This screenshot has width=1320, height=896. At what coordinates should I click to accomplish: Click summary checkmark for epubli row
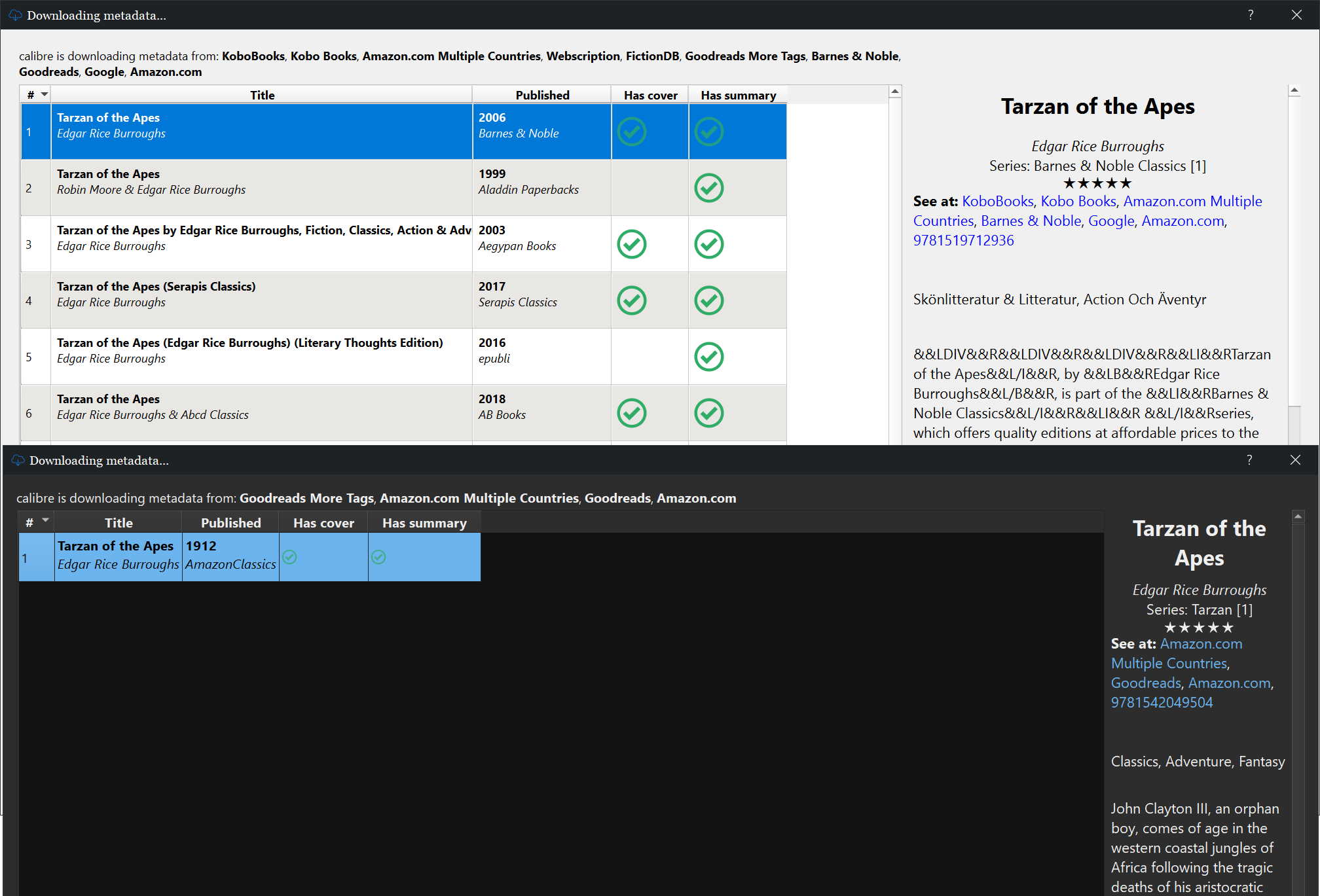click(x=708, y=357)
